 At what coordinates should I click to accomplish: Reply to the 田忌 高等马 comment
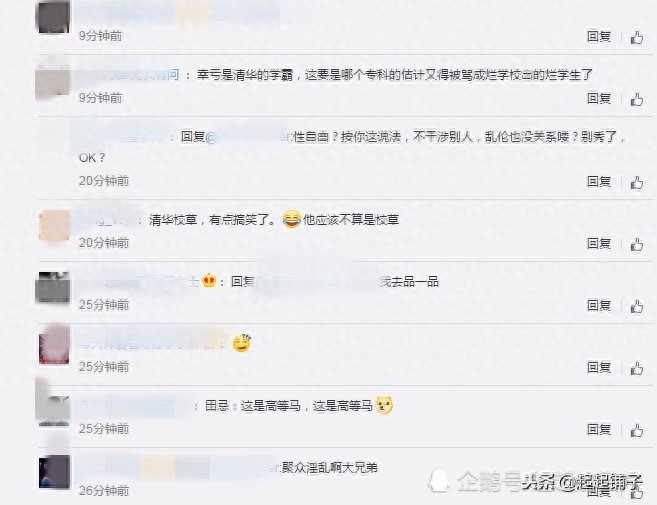point(599,430)
